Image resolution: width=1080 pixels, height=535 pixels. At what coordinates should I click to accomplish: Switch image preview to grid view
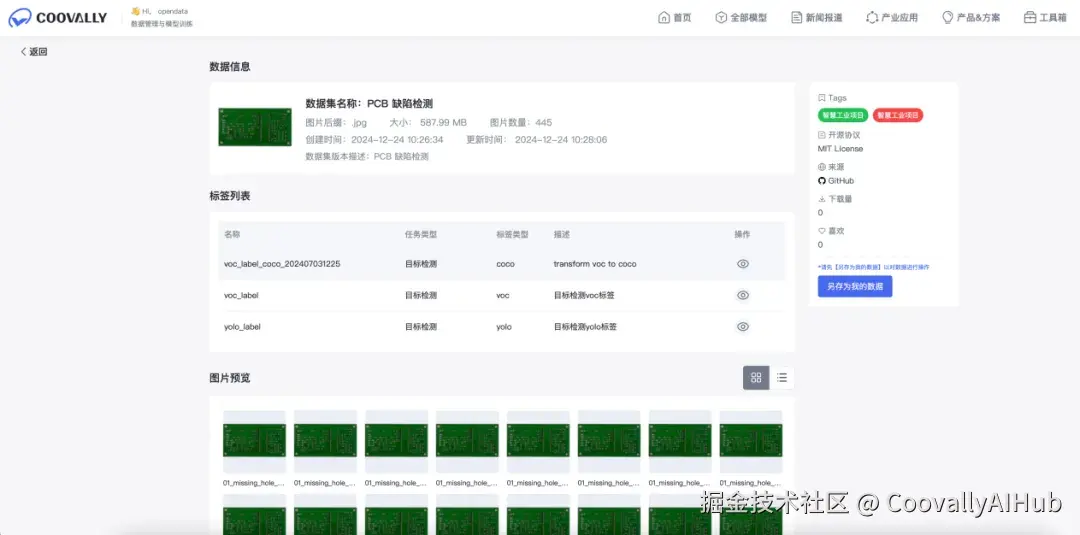pyautogui.click(x=756, y=377)
